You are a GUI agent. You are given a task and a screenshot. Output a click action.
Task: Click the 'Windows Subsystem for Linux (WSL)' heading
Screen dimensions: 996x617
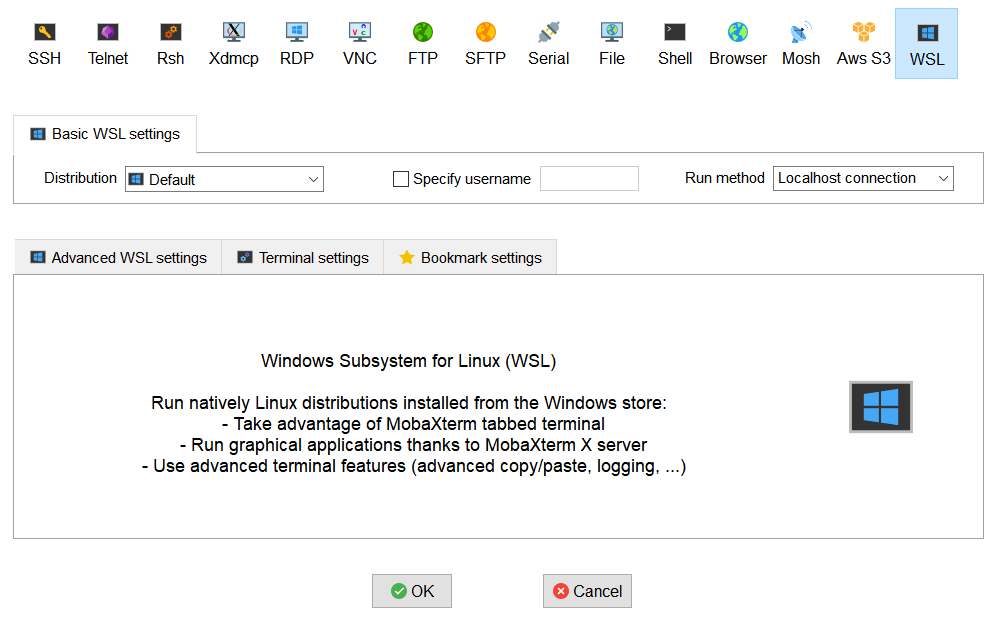[x=408, y=361]
